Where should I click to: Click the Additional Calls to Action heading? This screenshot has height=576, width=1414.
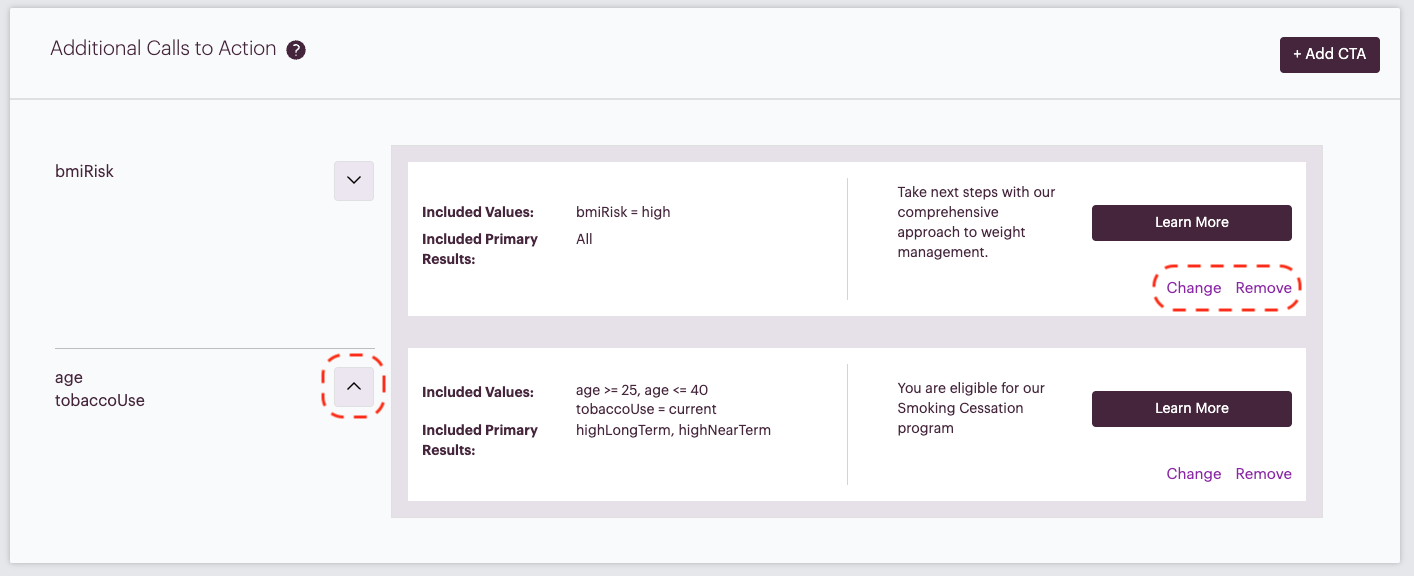(163, 48)
